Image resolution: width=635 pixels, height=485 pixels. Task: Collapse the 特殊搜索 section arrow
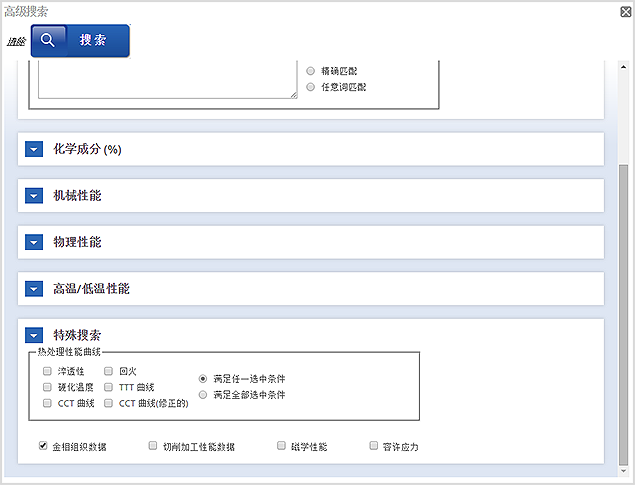[x=35, y=335]
